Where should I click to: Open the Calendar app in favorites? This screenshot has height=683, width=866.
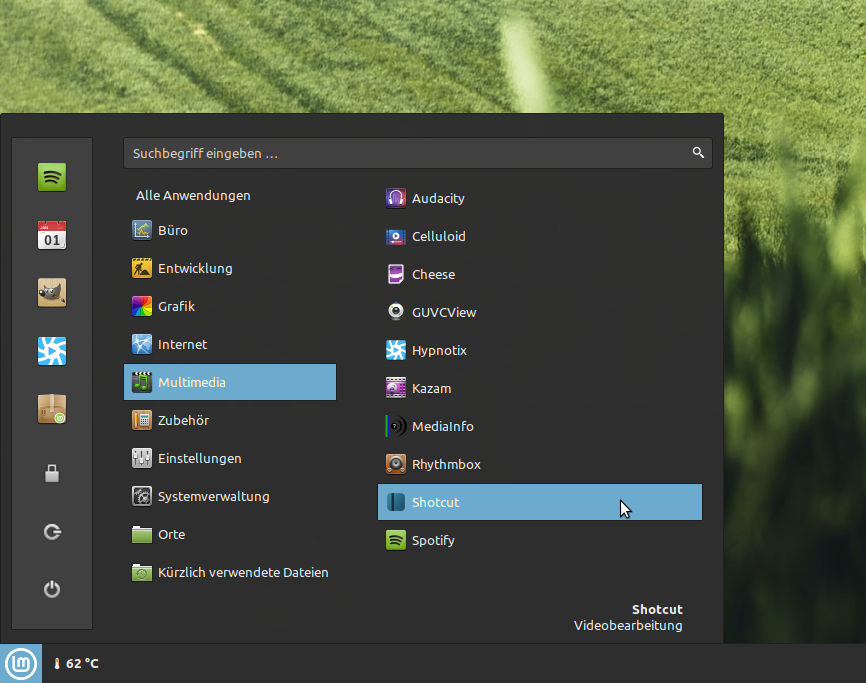click(x=52, y=235)
